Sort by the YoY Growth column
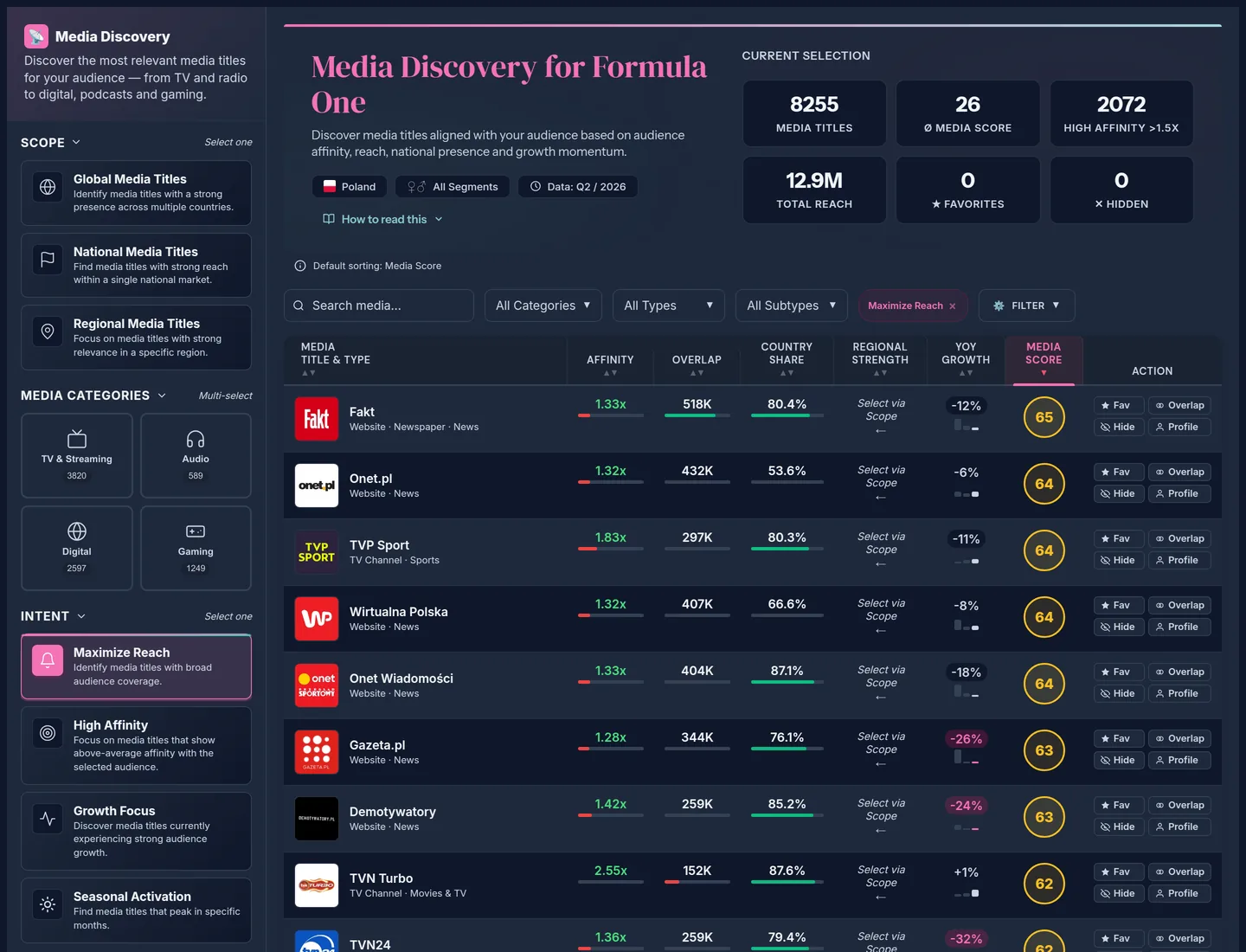Image resolution: width=1246 pixels, height=952 pixels. pyautogui.click(x=966, y=359)
